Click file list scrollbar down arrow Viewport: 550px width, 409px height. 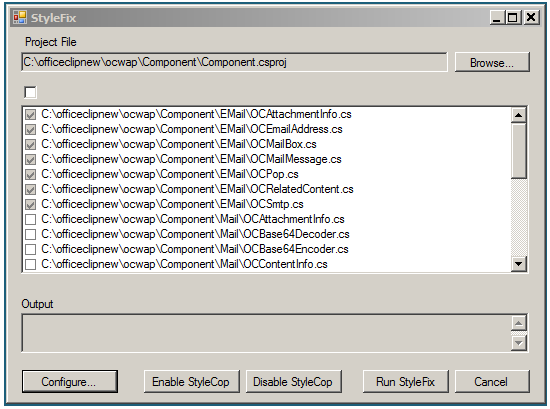[518, 264]
